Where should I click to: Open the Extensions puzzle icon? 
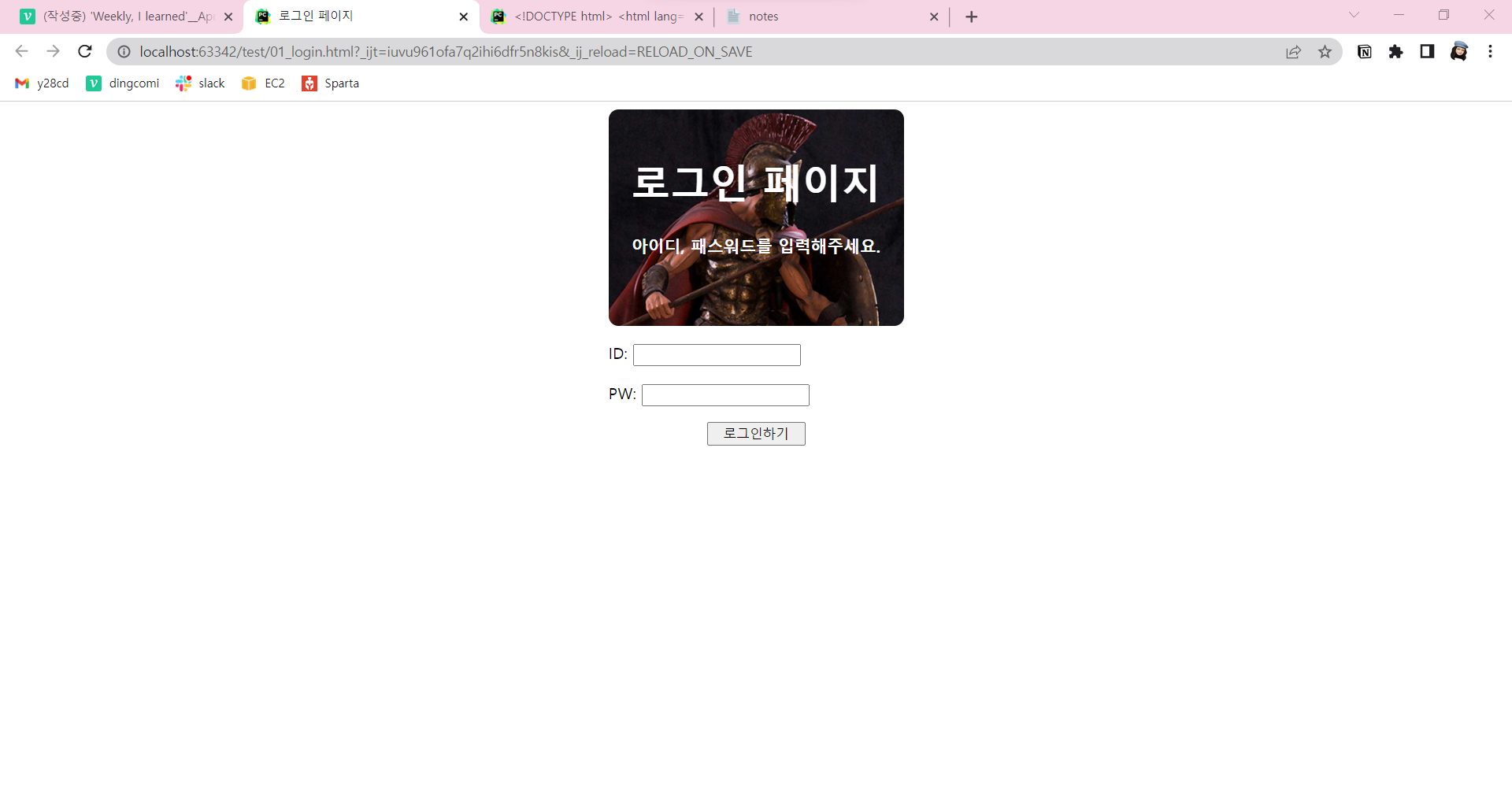[x=1395, y=52]
